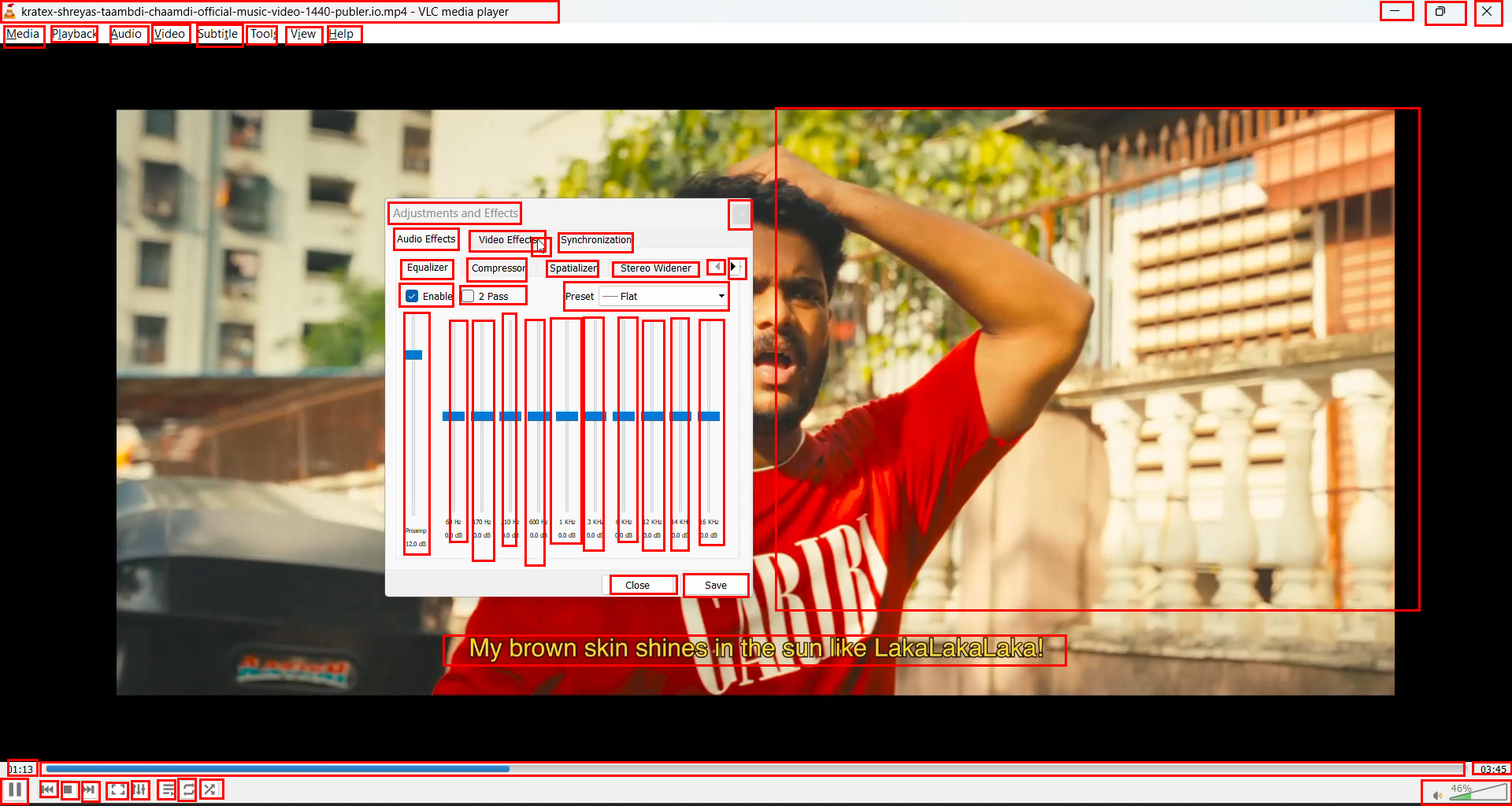Viewport: 1512px width, 806px height.
Task: Click the Preamp slider handle
Action: coord(413,355)
